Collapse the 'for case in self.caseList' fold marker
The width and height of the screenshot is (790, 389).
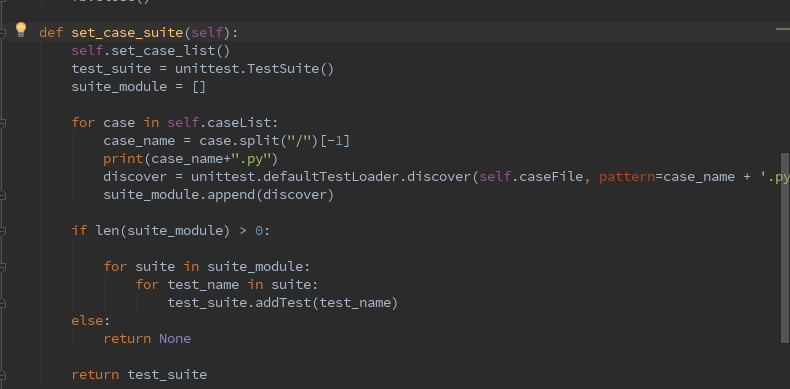pos(3,122)
